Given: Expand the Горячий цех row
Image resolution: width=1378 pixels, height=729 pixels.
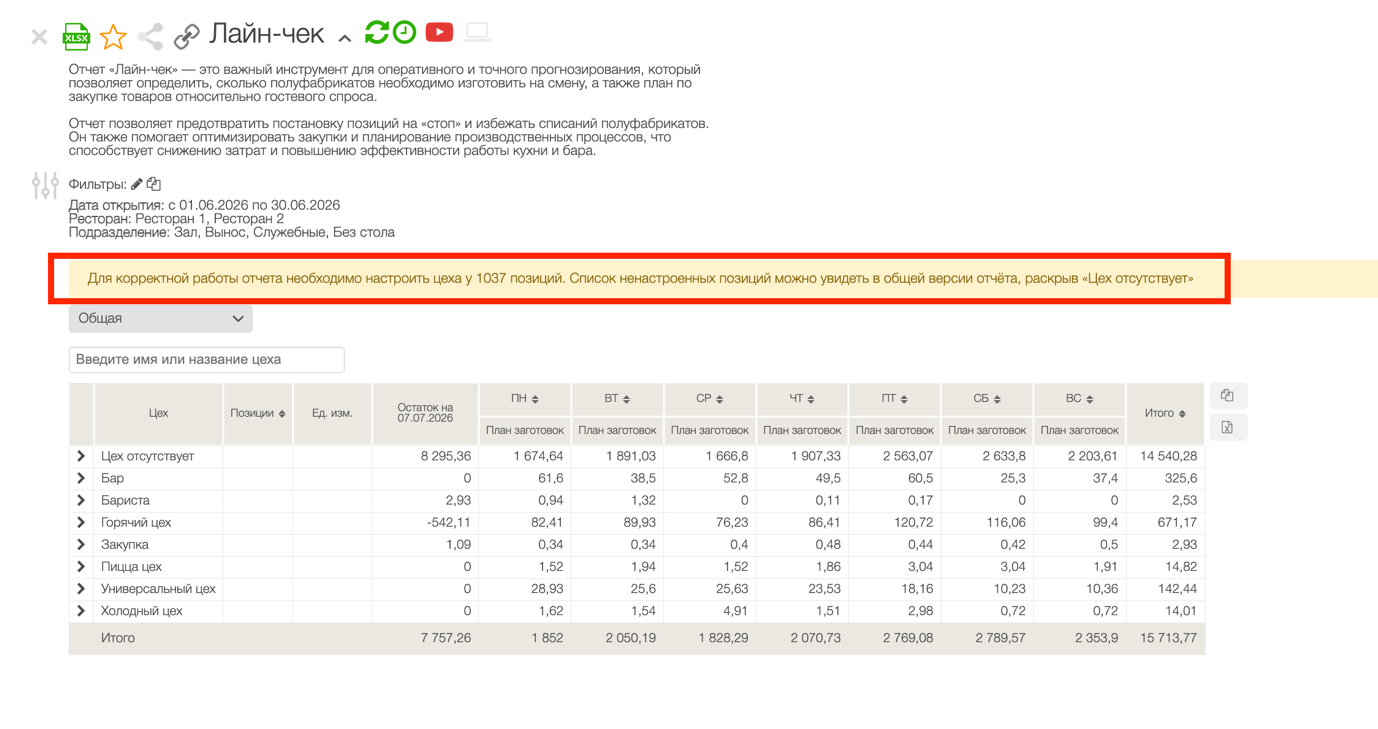Looking at the screenshot, I should (81, 522).
